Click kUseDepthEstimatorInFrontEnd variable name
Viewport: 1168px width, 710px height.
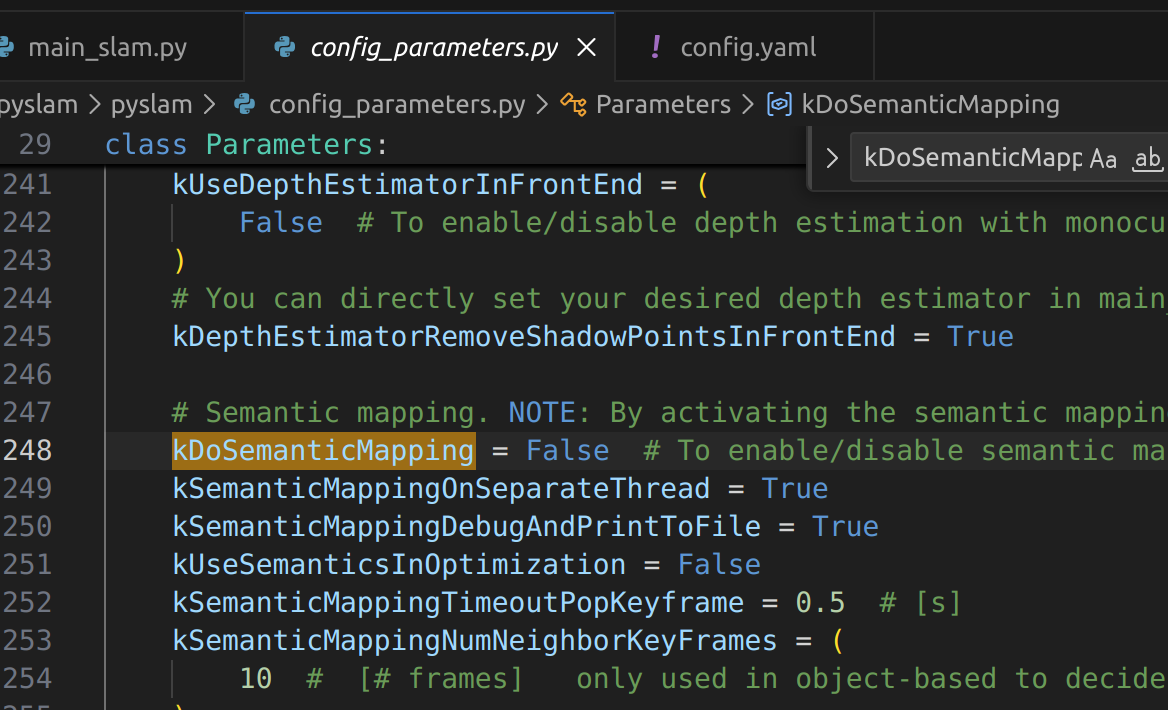click(407, 185)
